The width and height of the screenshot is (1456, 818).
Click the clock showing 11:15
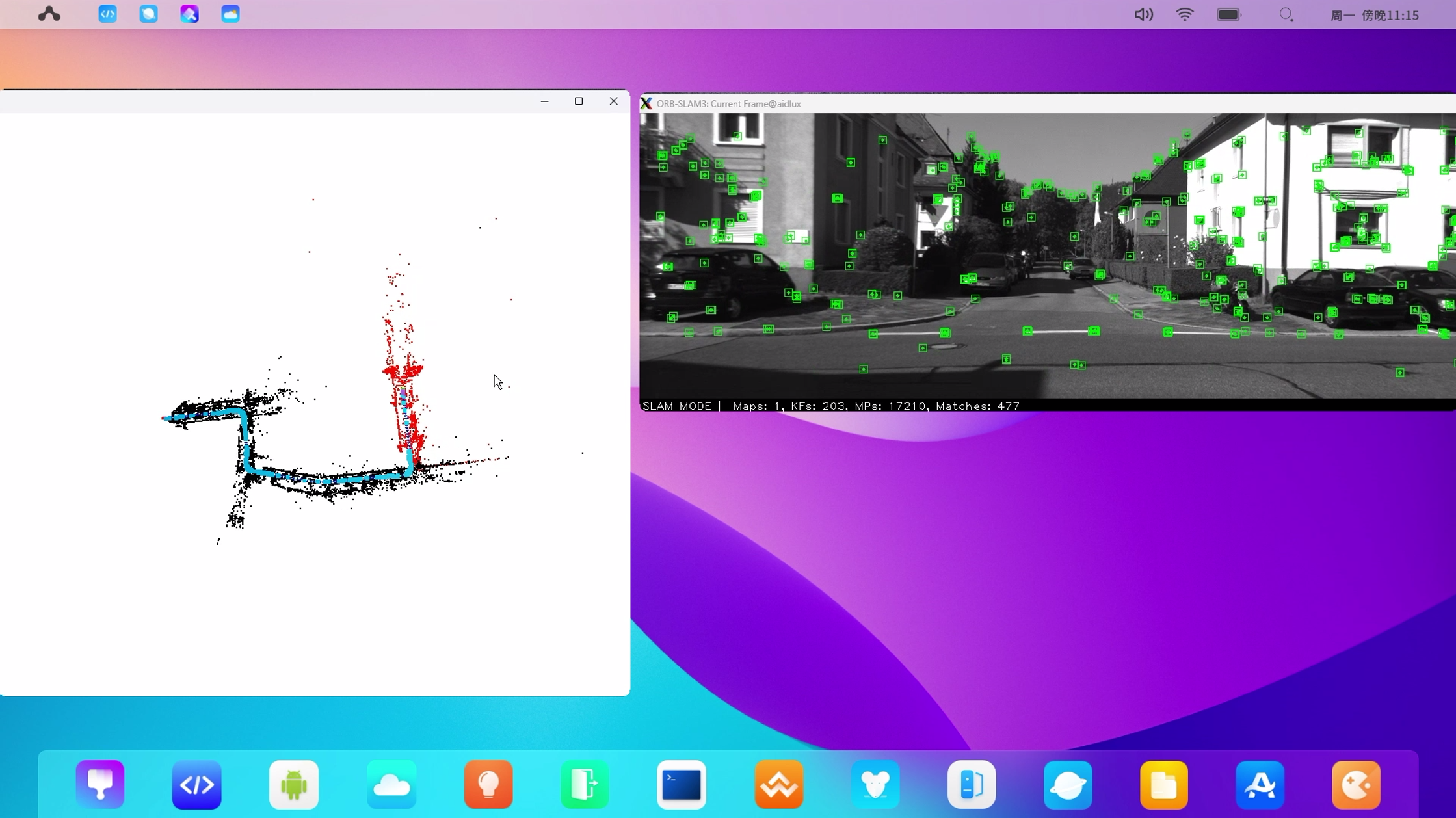pyautogui.click(x=1374, y=15)
